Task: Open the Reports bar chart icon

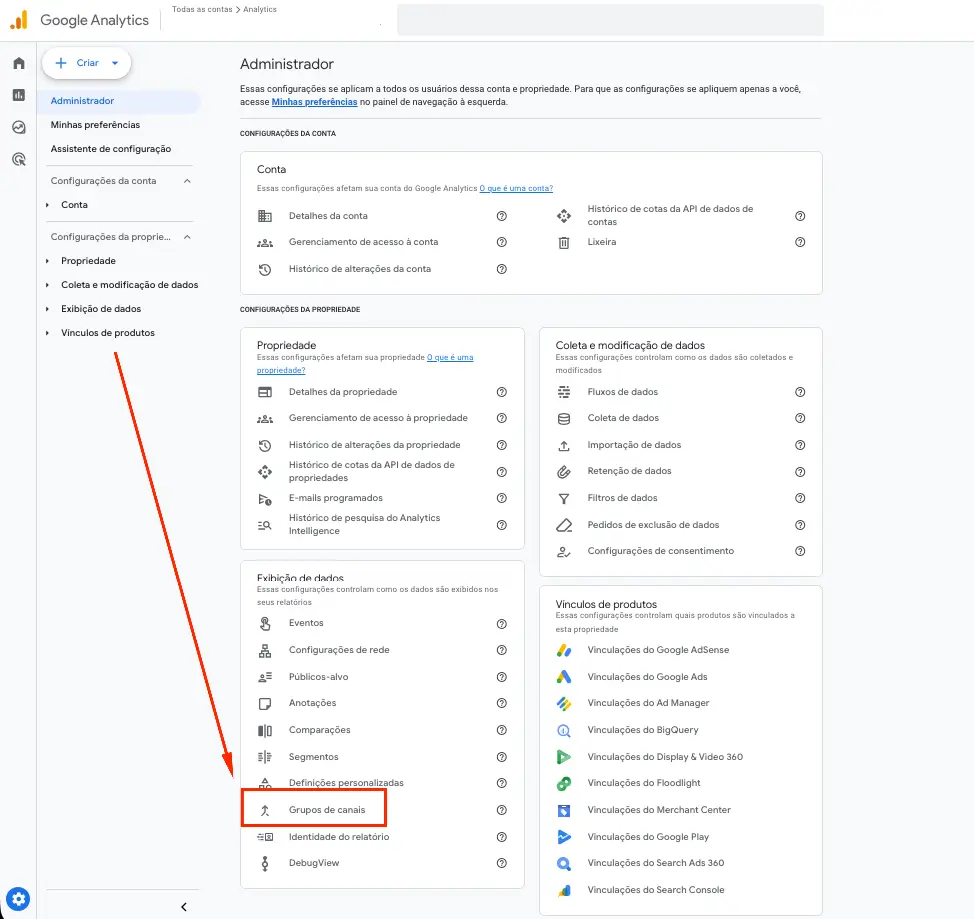Action: click(18, 95)
